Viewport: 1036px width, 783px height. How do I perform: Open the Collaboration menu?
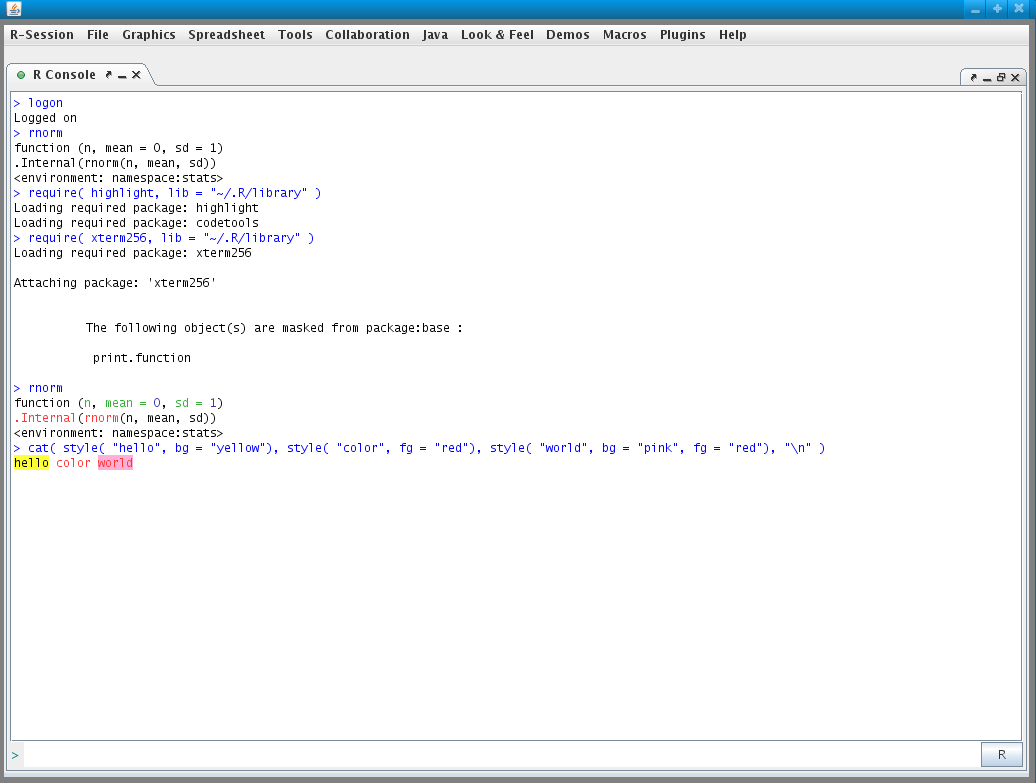point(367,35)
